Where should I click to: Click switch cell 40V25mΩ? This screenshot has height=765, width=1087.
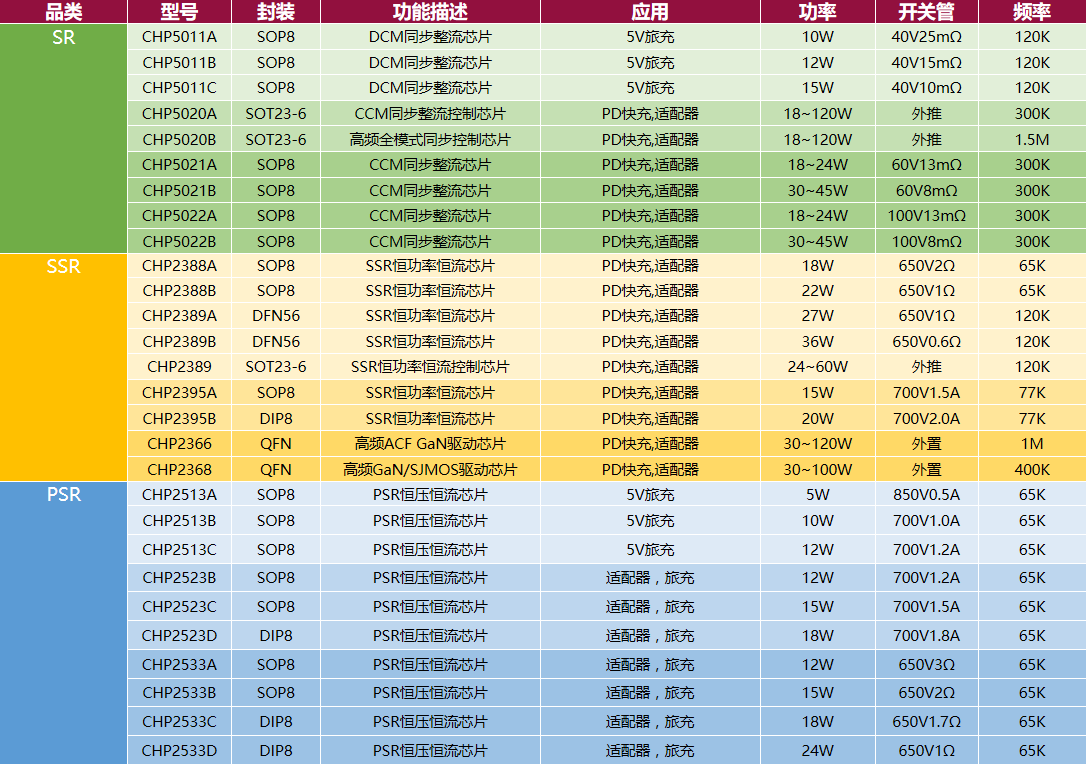pyautogui.click(x=927, y=37)
